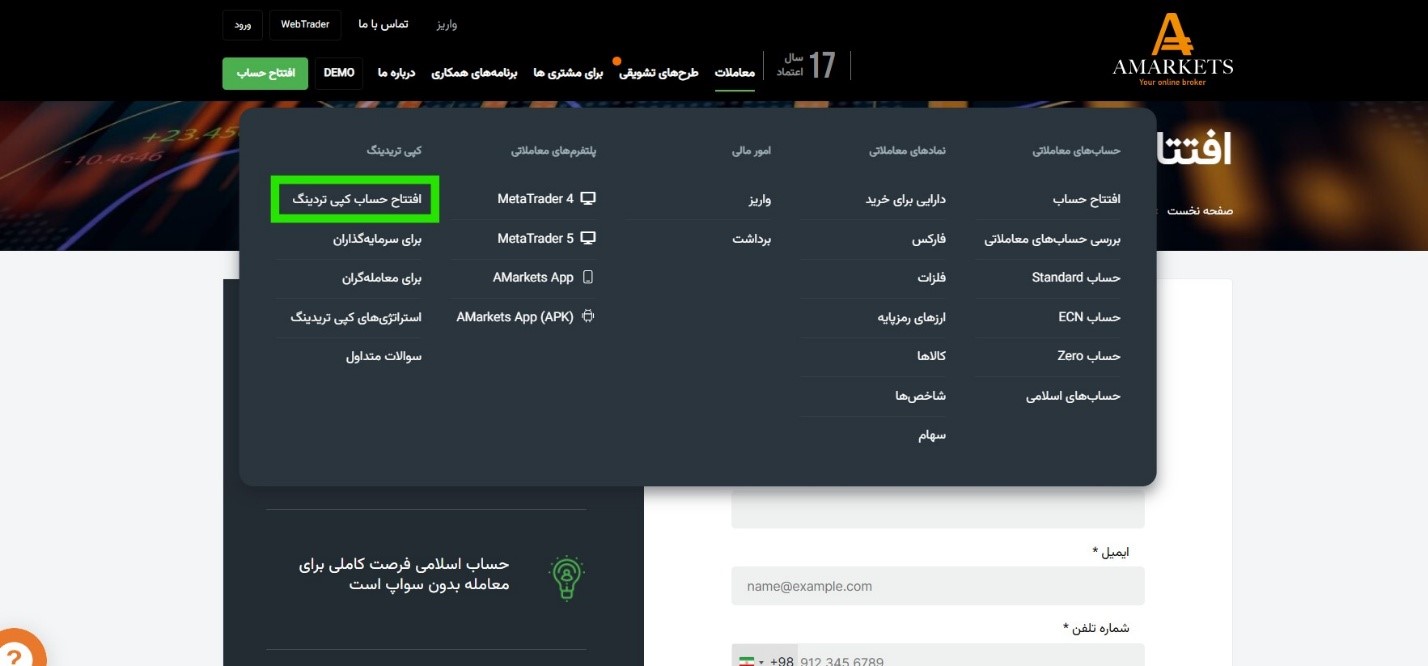Go to ارزهای رمزپایه instruments link
Screen dimensions: 1428x666
(911, 317)
